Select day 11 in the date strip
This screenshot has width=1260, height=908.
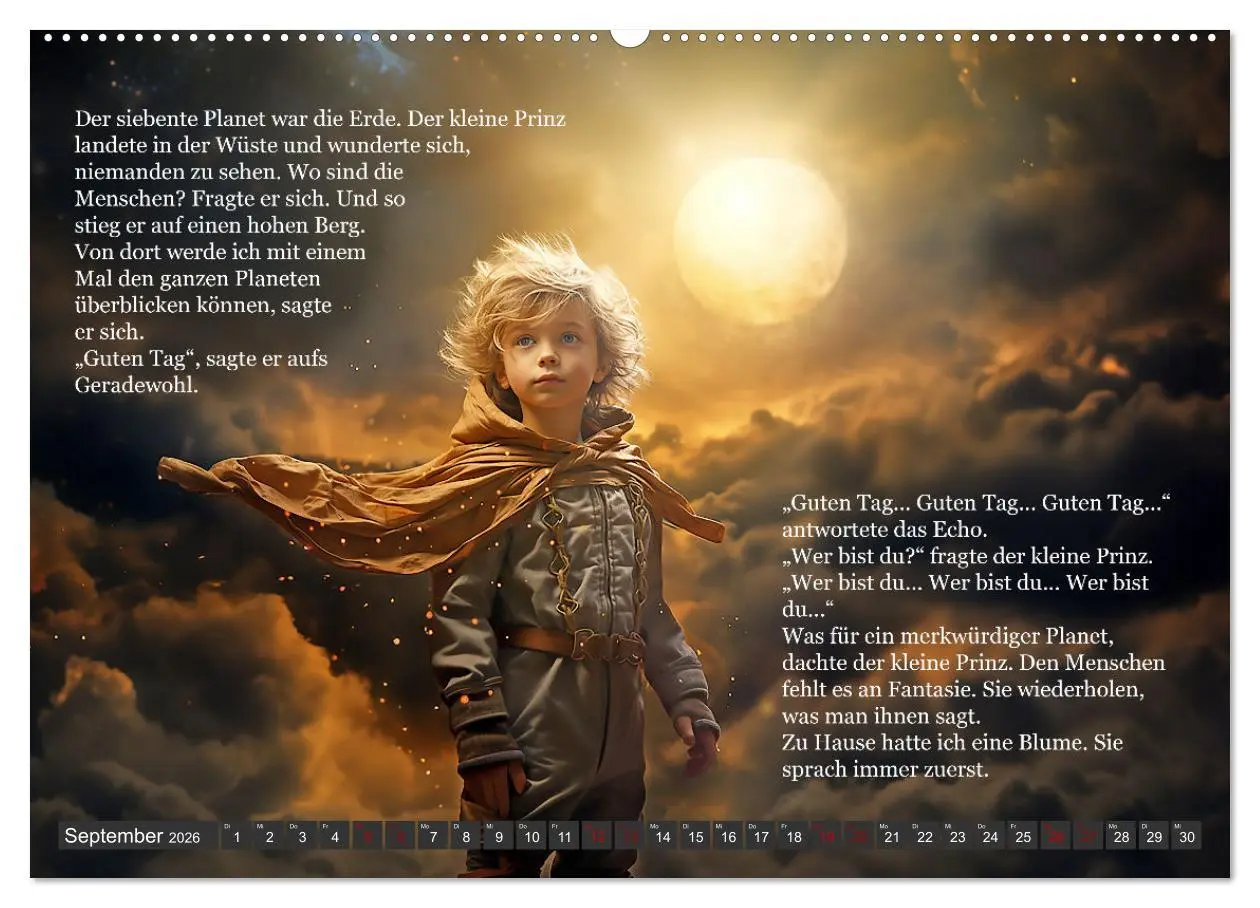[563, 837]
